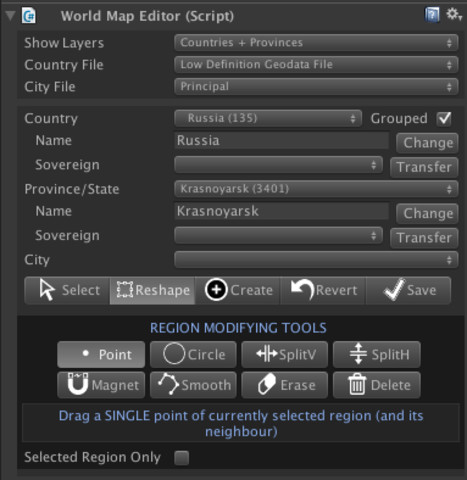
Task: Open the Country File dropdown
Action: [316, 64]
